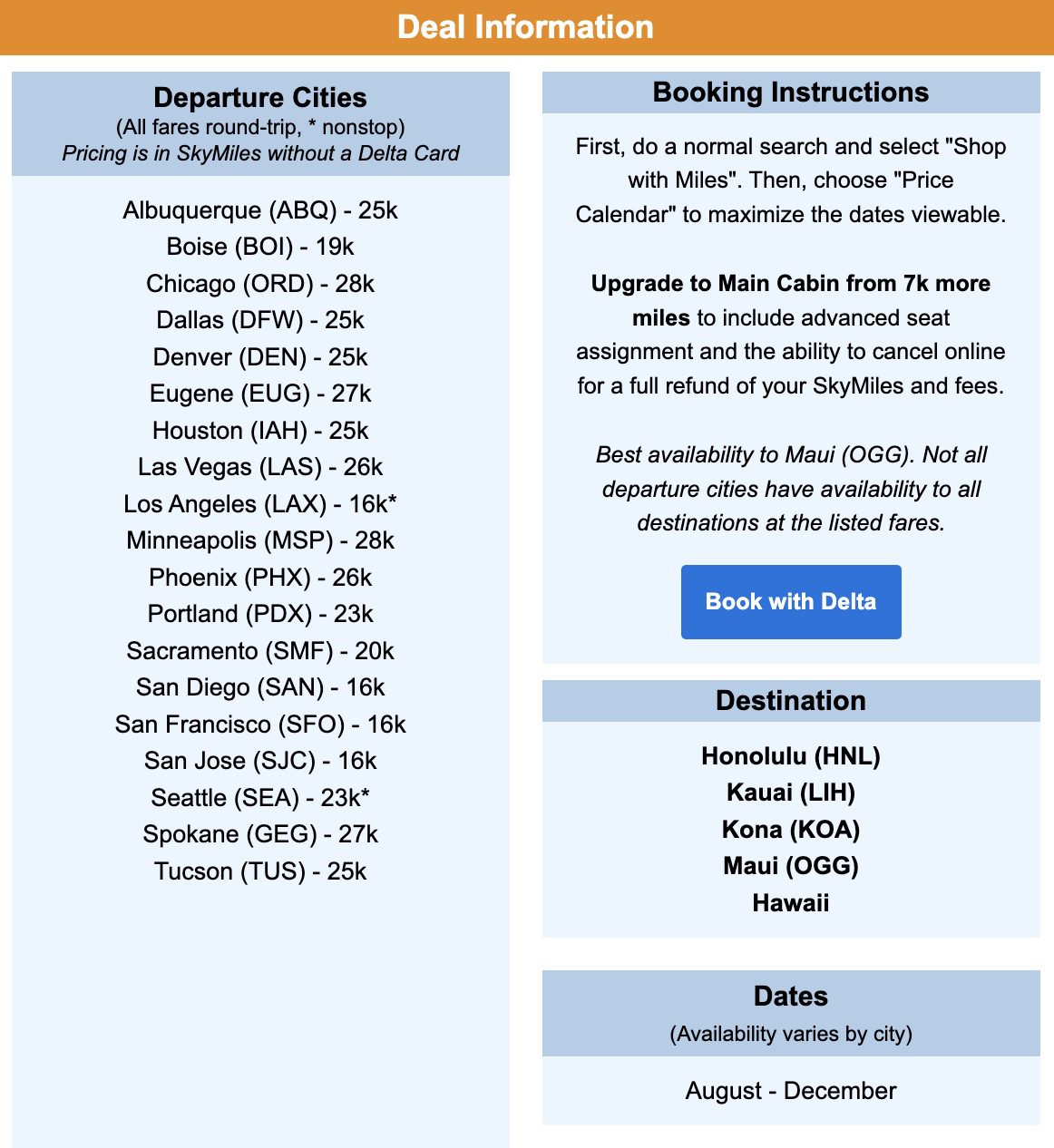This screenshot has height=1148, width=1054.
Task: Click the Book with Delta button
Action: click(x=790, y=601)
